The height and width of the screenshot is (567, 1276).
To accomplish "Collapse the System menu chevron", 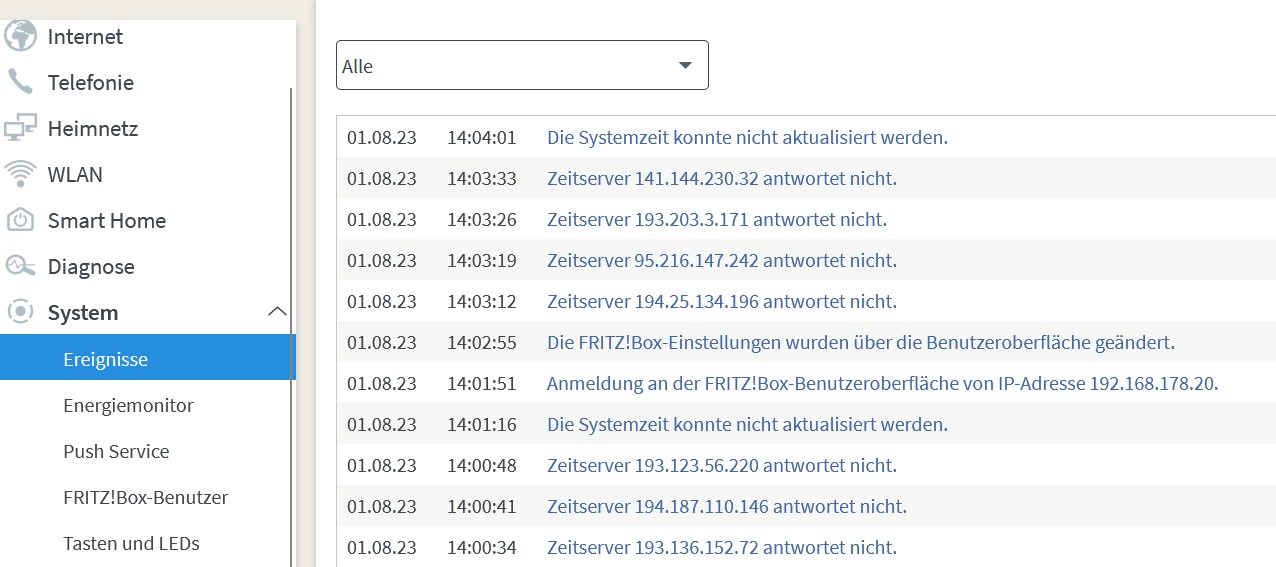I will [277, 312].
